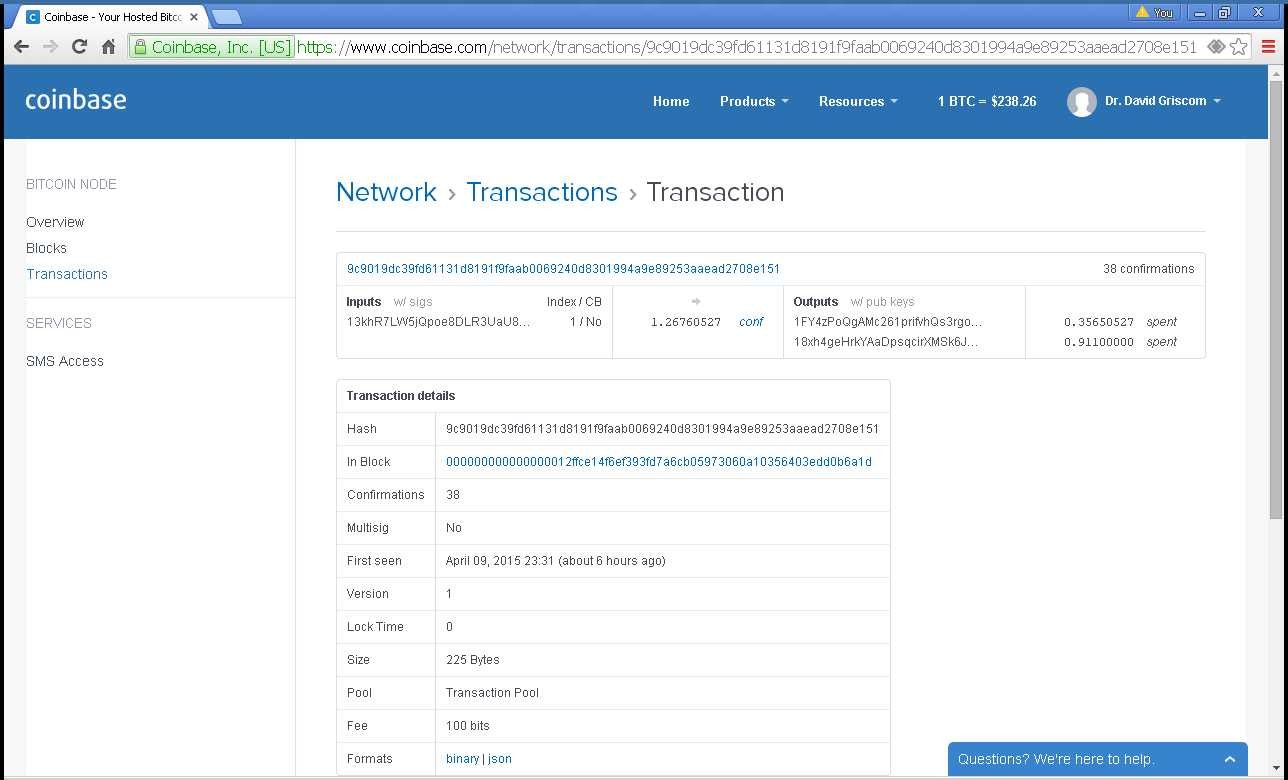Click the 1 BTC price indicator

pos(987,101)
